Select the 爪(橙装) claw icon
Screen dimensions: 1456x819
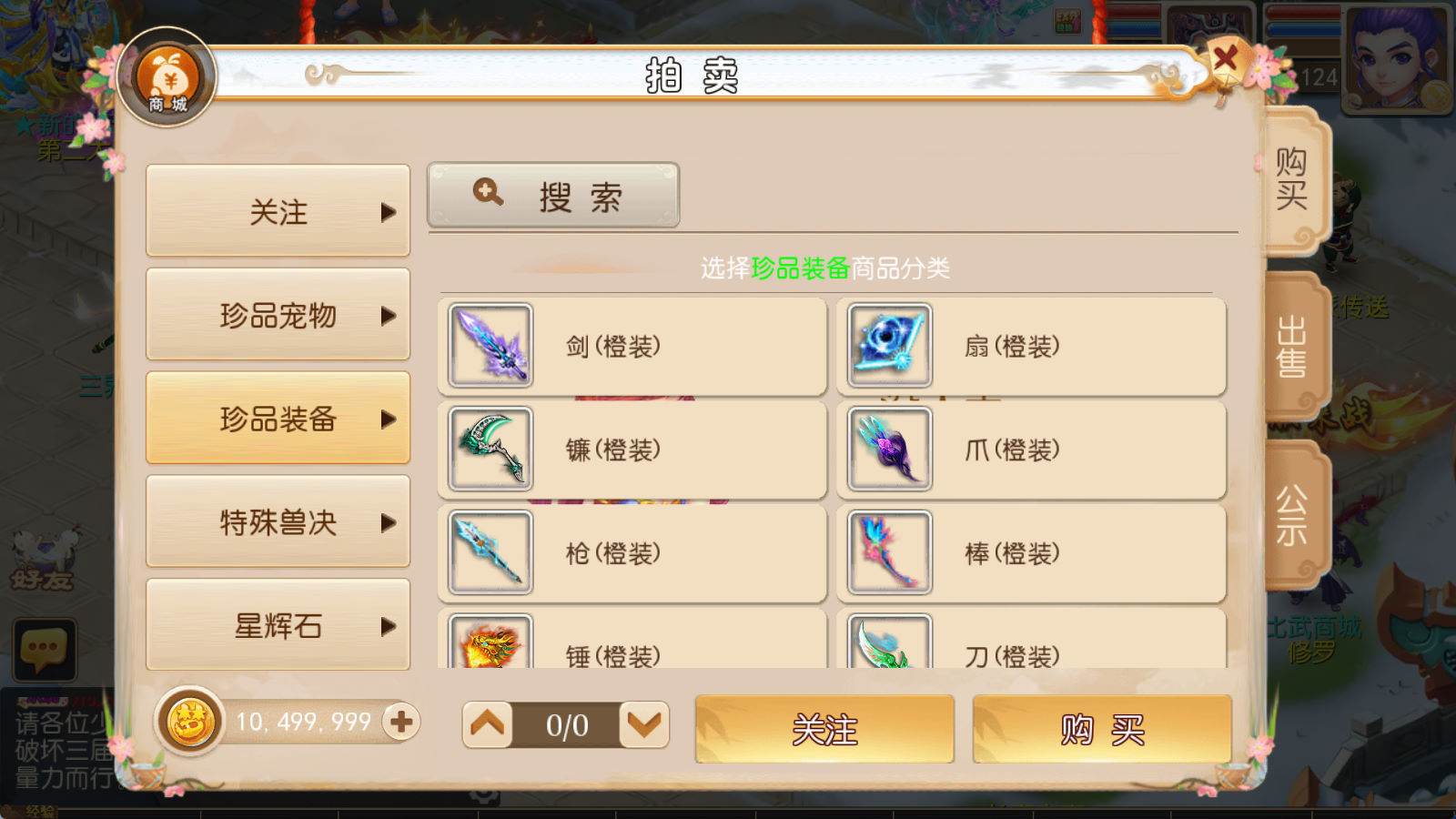(889, 450)
